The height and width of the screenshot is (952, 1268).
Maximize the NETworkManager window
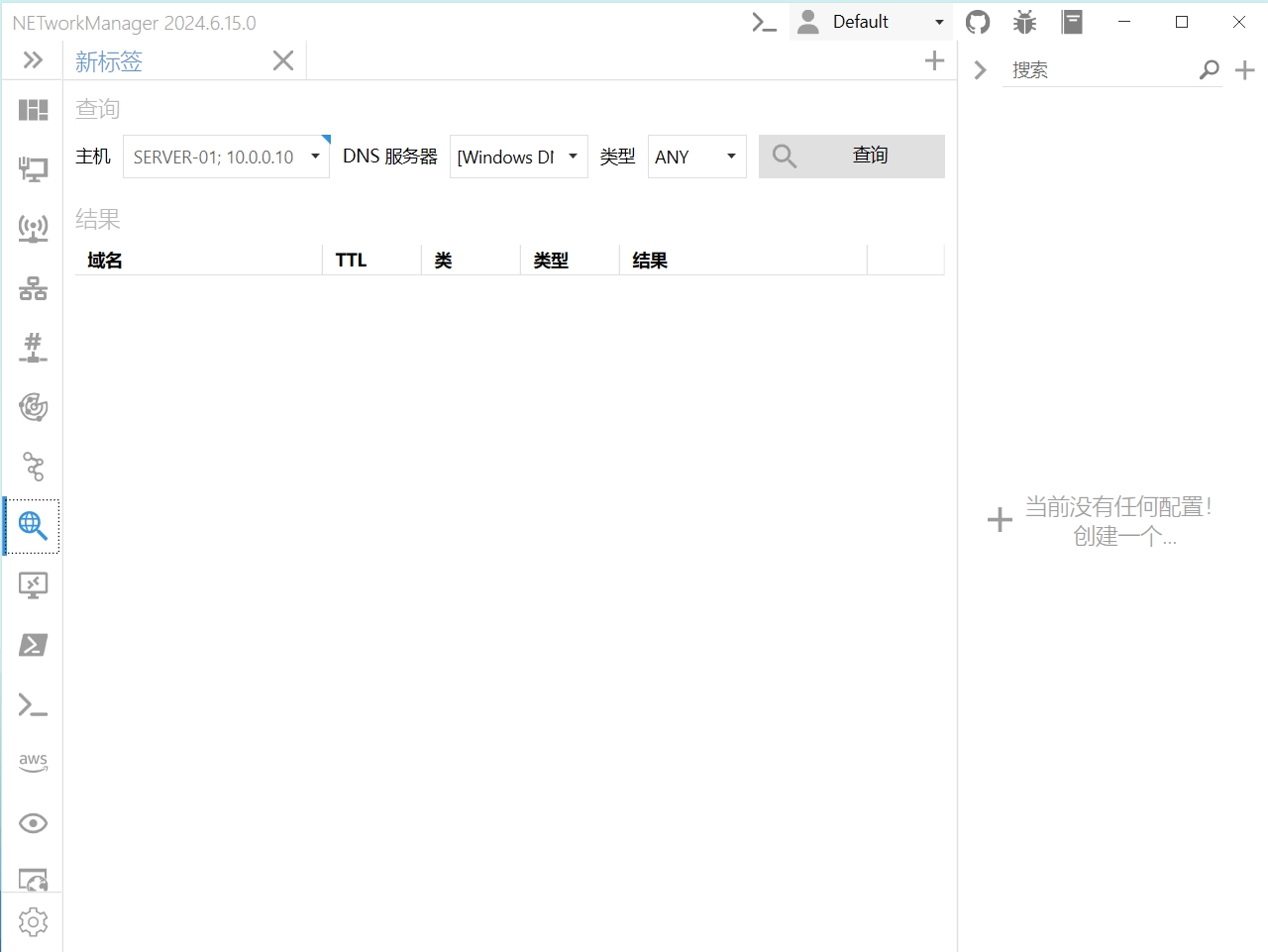click(x=1182, y=22)
